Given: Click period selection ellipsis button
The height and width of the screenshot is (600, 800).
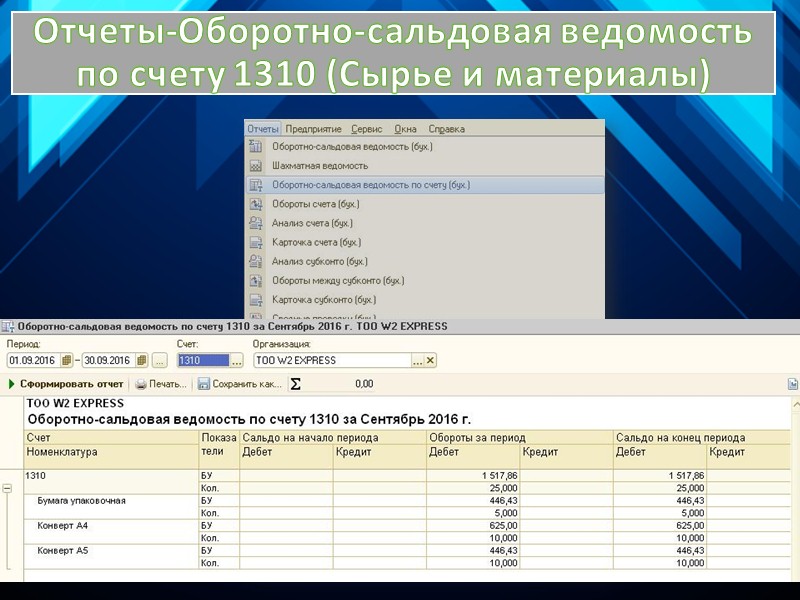Looking at the screenshot, I should [x=160, y=361].
